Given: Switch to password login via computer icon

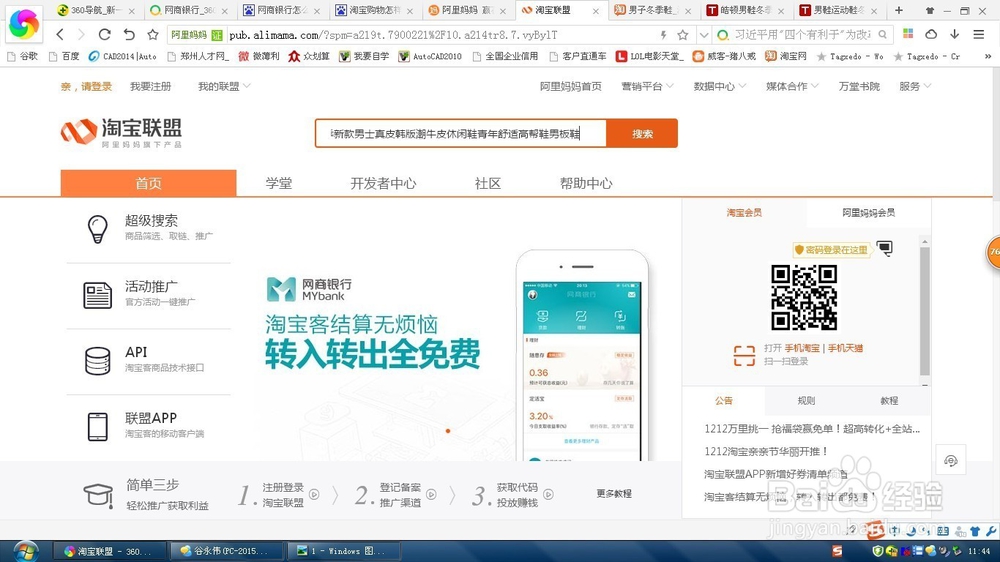Looking at the screenshot, I should (885, 248).
